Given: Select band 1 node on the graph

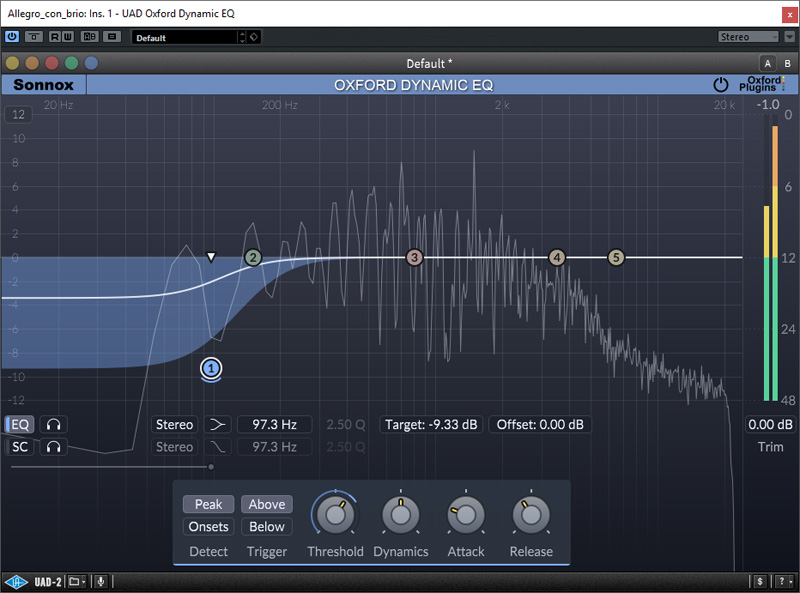Looking at the screenshot, I should tap(210, 369).
